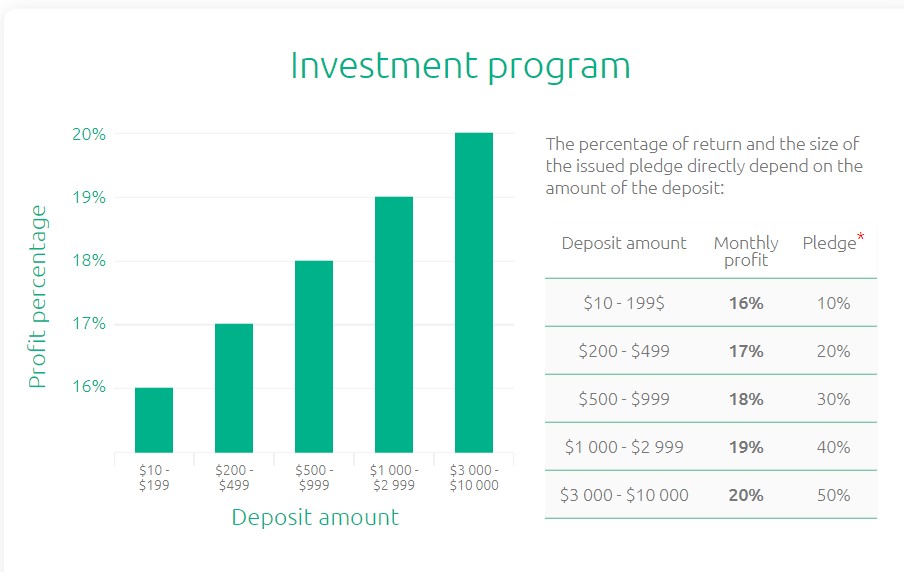Click the 40% pledge cell
904x572 pixels.
[834, 447]
